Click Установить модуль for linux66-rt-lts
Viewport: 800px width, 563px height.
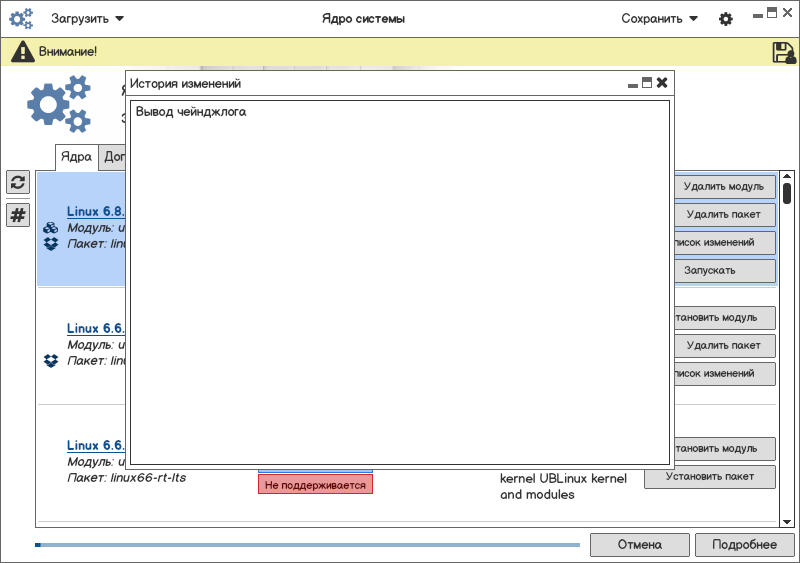(x=724, y=449)
